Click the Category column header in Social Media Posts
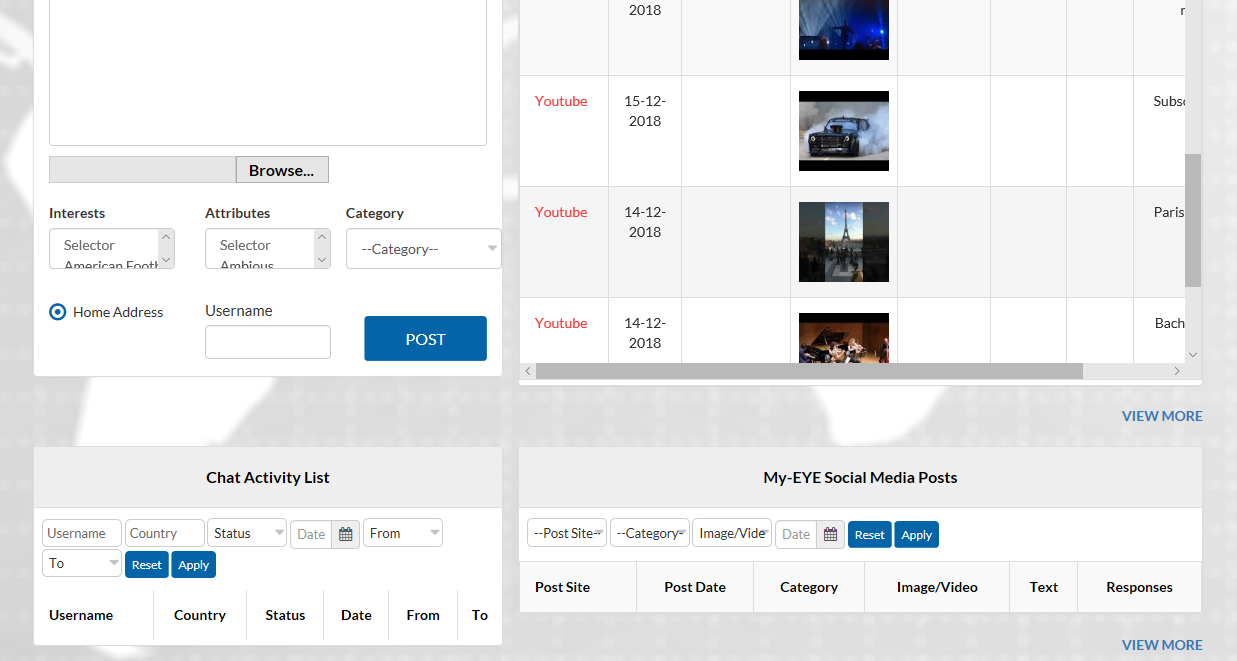1237x661 pixels. coord(809,587)
